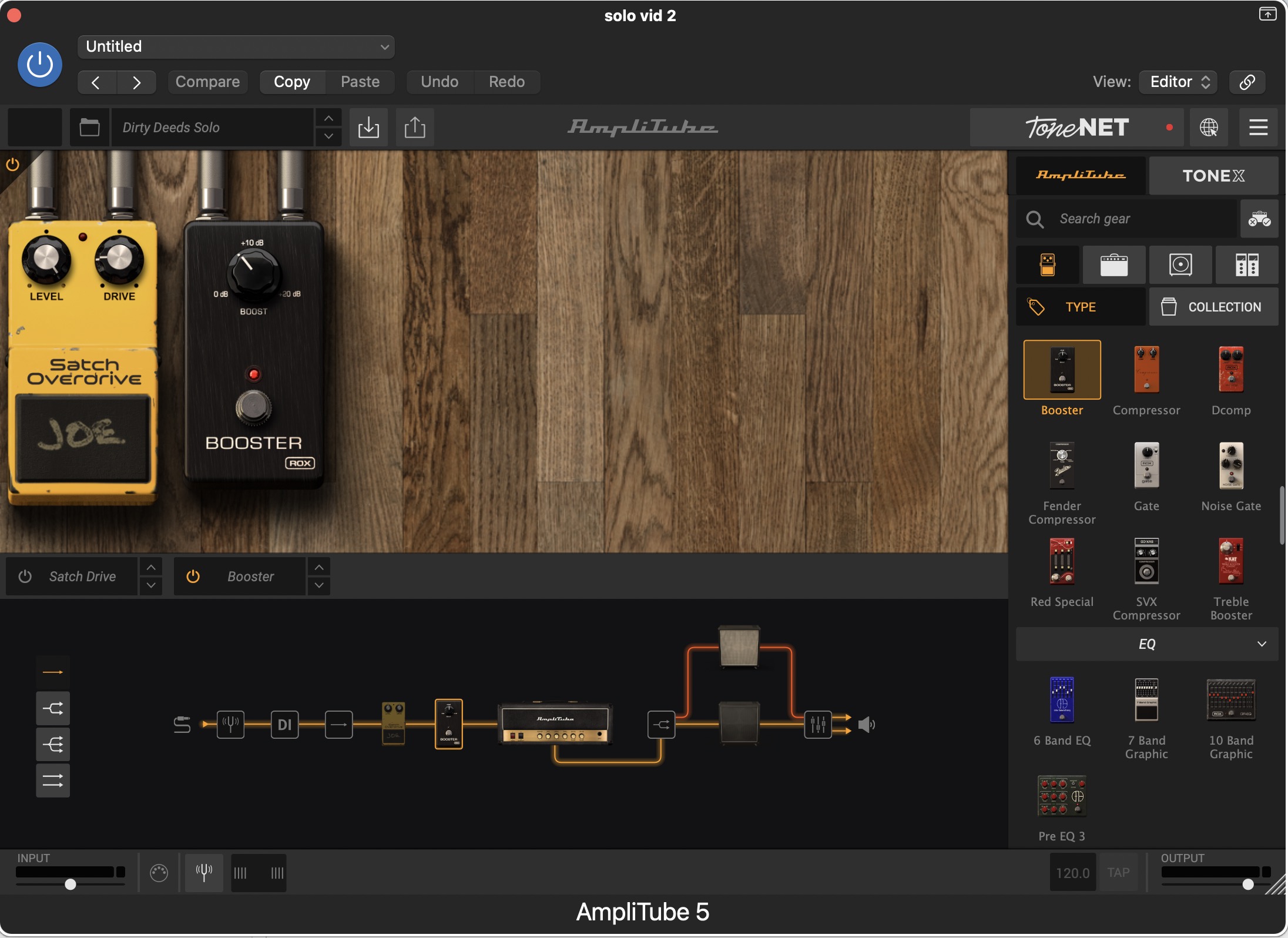1288x938 pixels.
Task: Switch to the TONEX tab
Action: point(1213,176)
